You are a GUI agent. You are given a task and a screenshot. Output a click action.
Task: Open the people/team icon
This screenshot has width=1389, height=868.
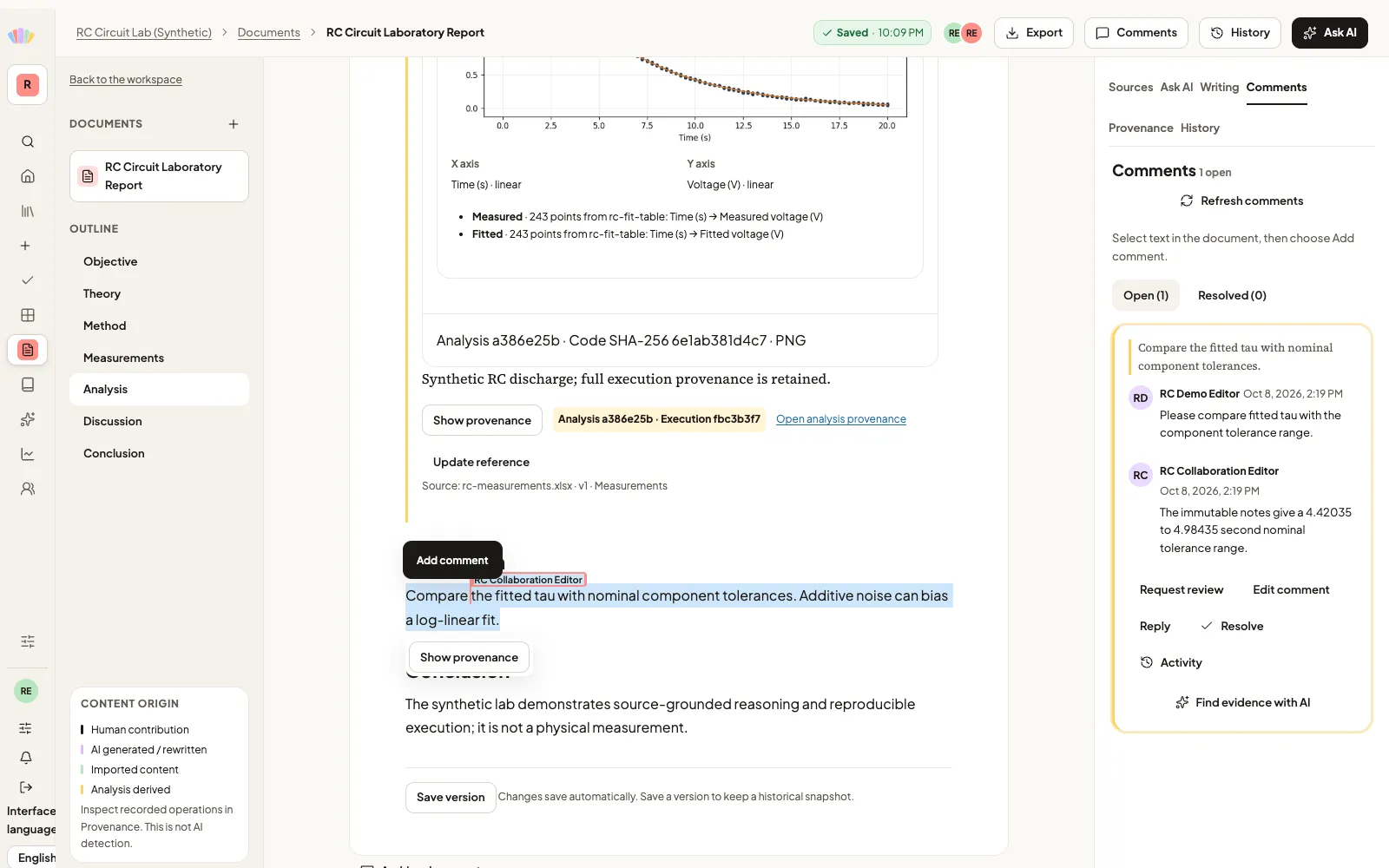pos(28,489)
